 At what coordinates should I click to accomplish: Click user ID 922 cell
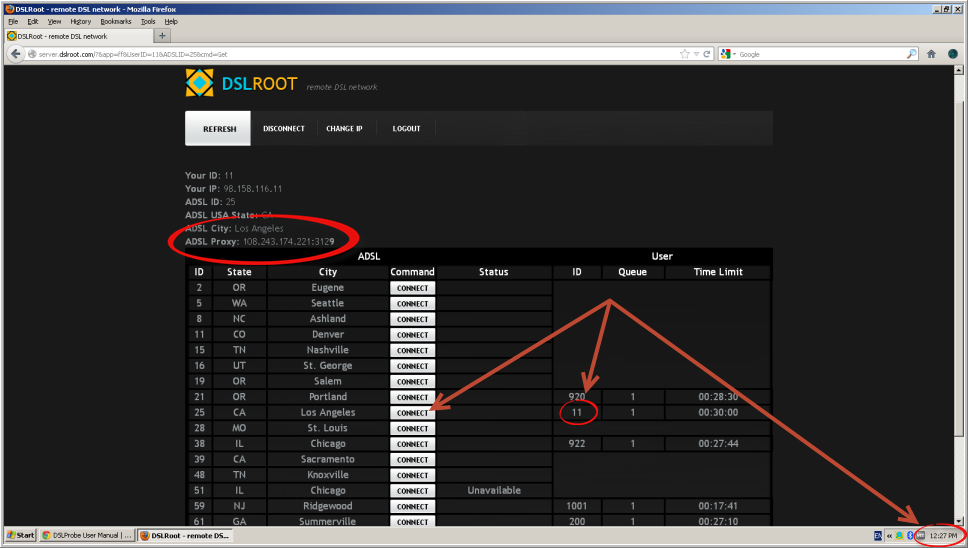pyautogui.click(x=577, y=444)
